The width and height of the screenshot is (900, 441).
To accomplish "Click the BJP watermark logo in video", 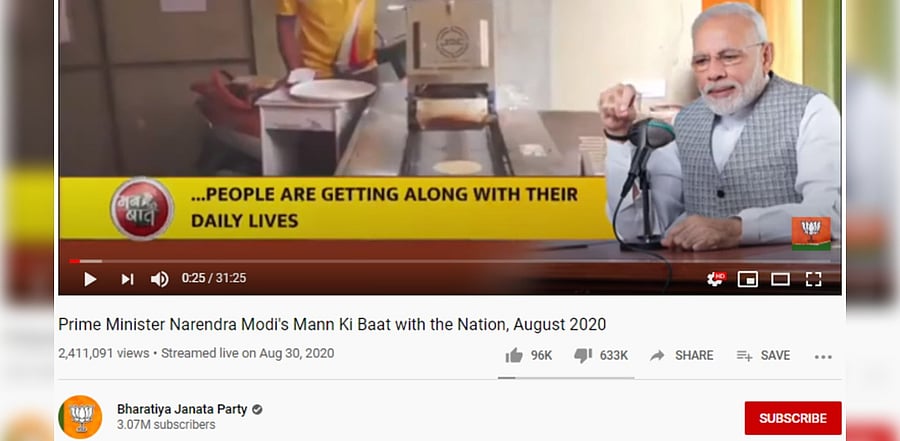I will [x=811, y=233].
